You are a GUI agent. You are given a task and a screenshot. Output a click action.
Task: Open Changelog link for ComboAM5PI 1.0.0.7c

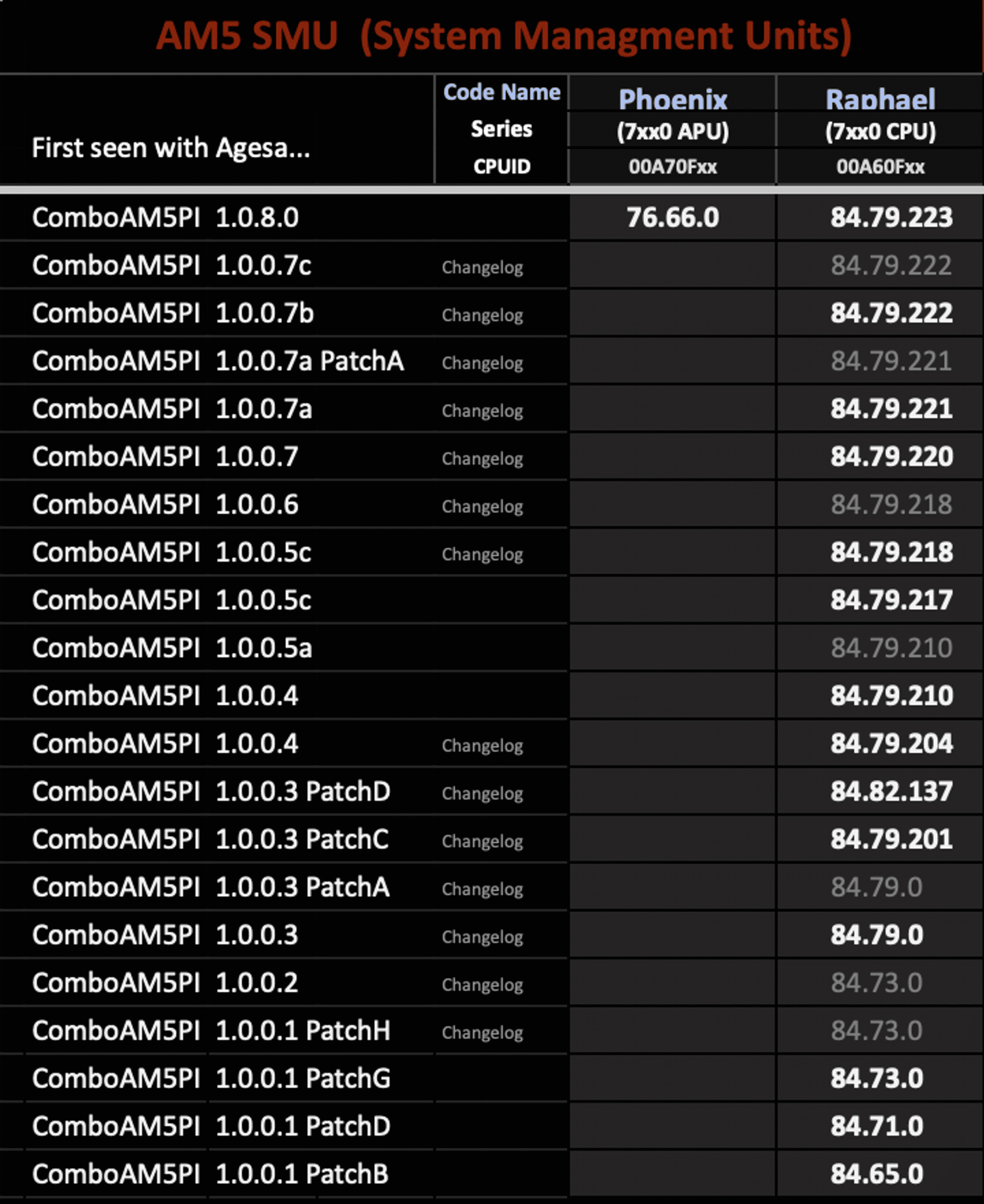(482, 267)
